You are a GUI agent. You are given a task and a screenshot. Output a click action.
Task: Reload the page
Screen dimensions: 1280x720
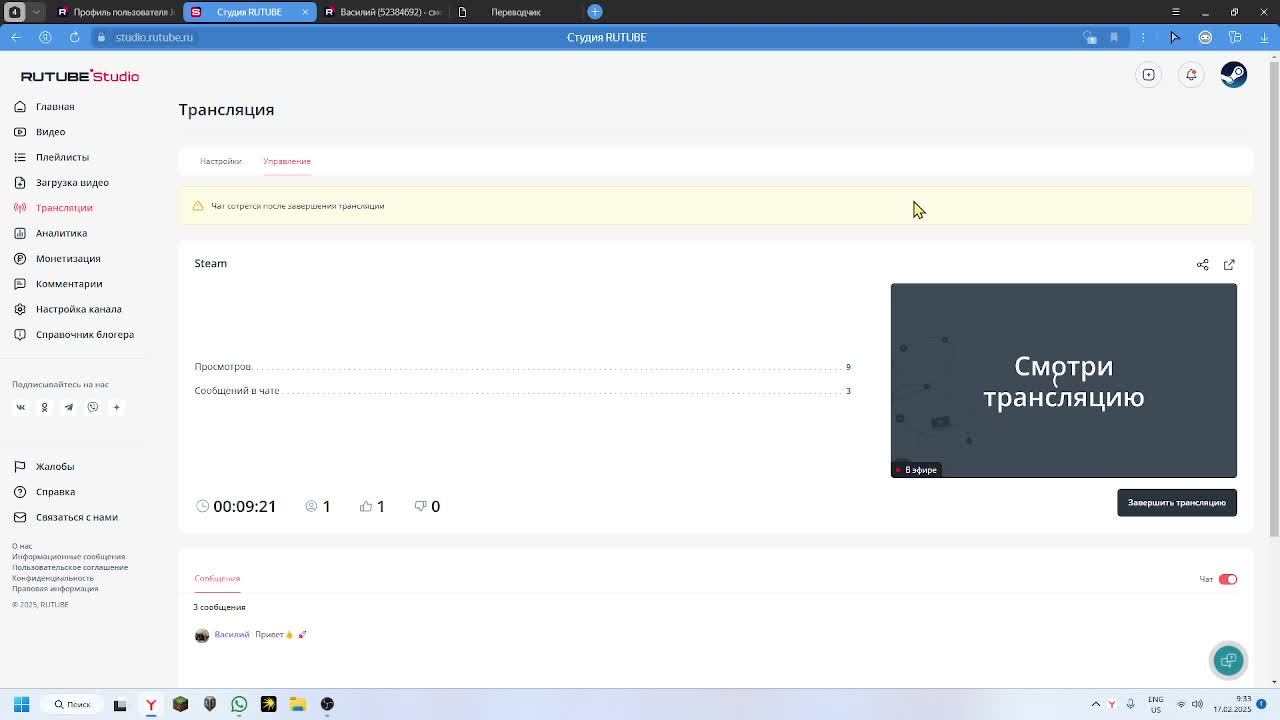74,37
